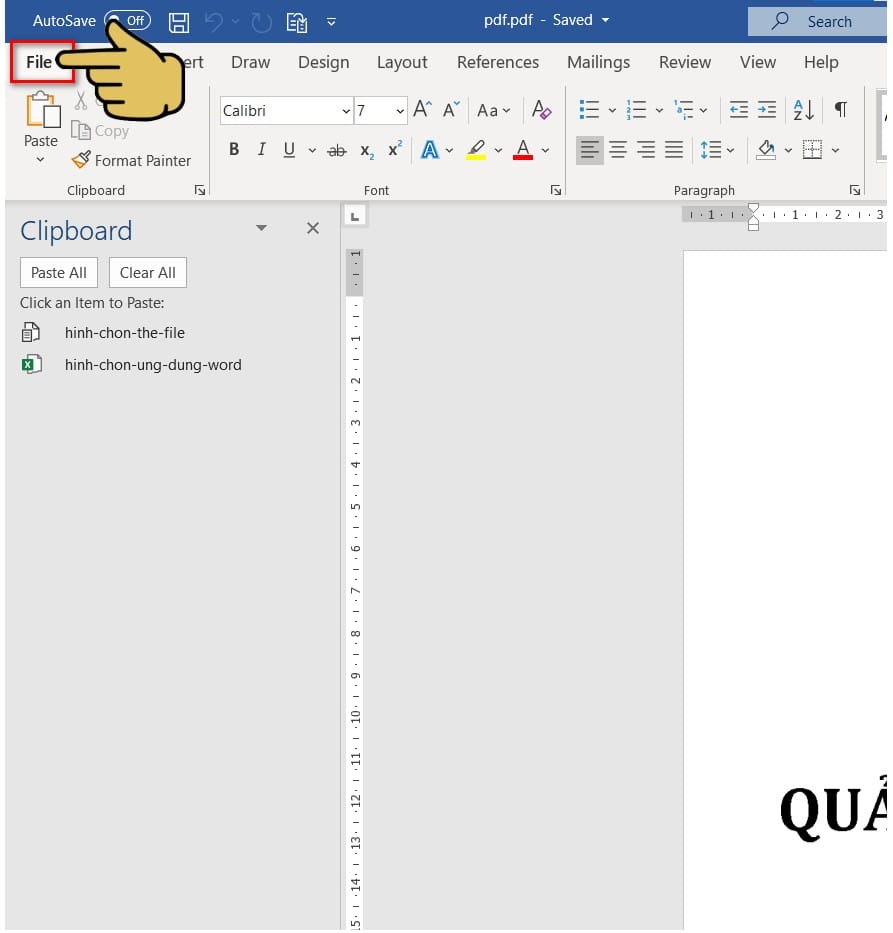The image size is (893, 933).
Task: Click the Clear All button
Action: coord(148,273)
